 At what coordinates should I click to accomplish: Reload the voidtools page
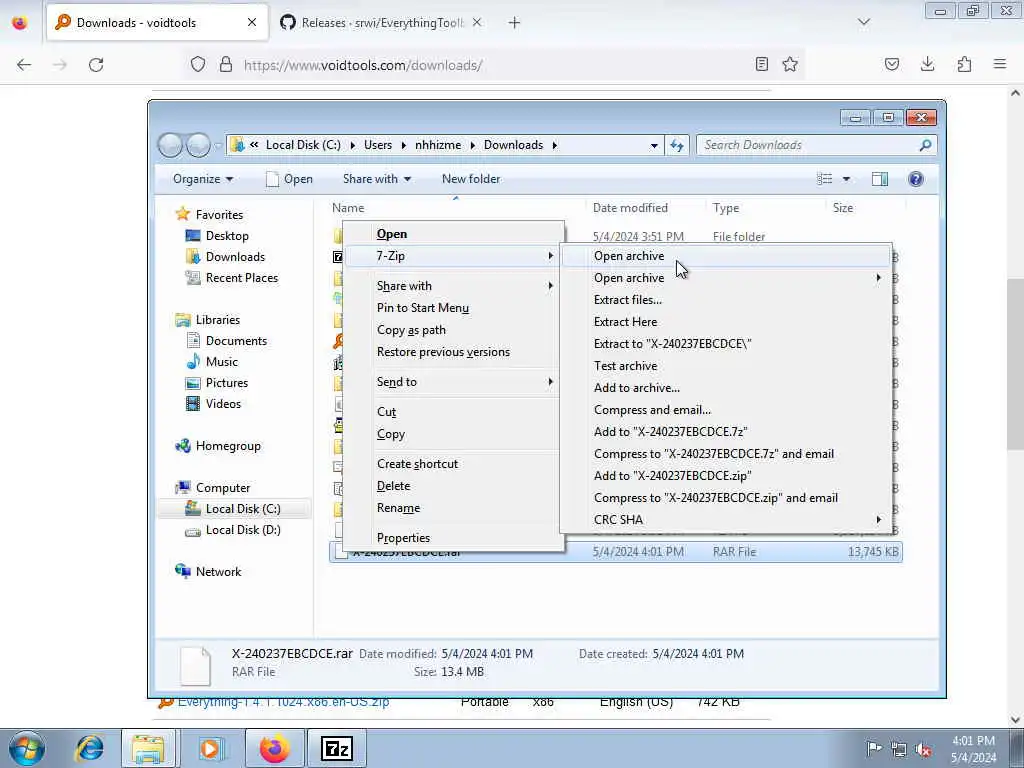pos(96,65)
